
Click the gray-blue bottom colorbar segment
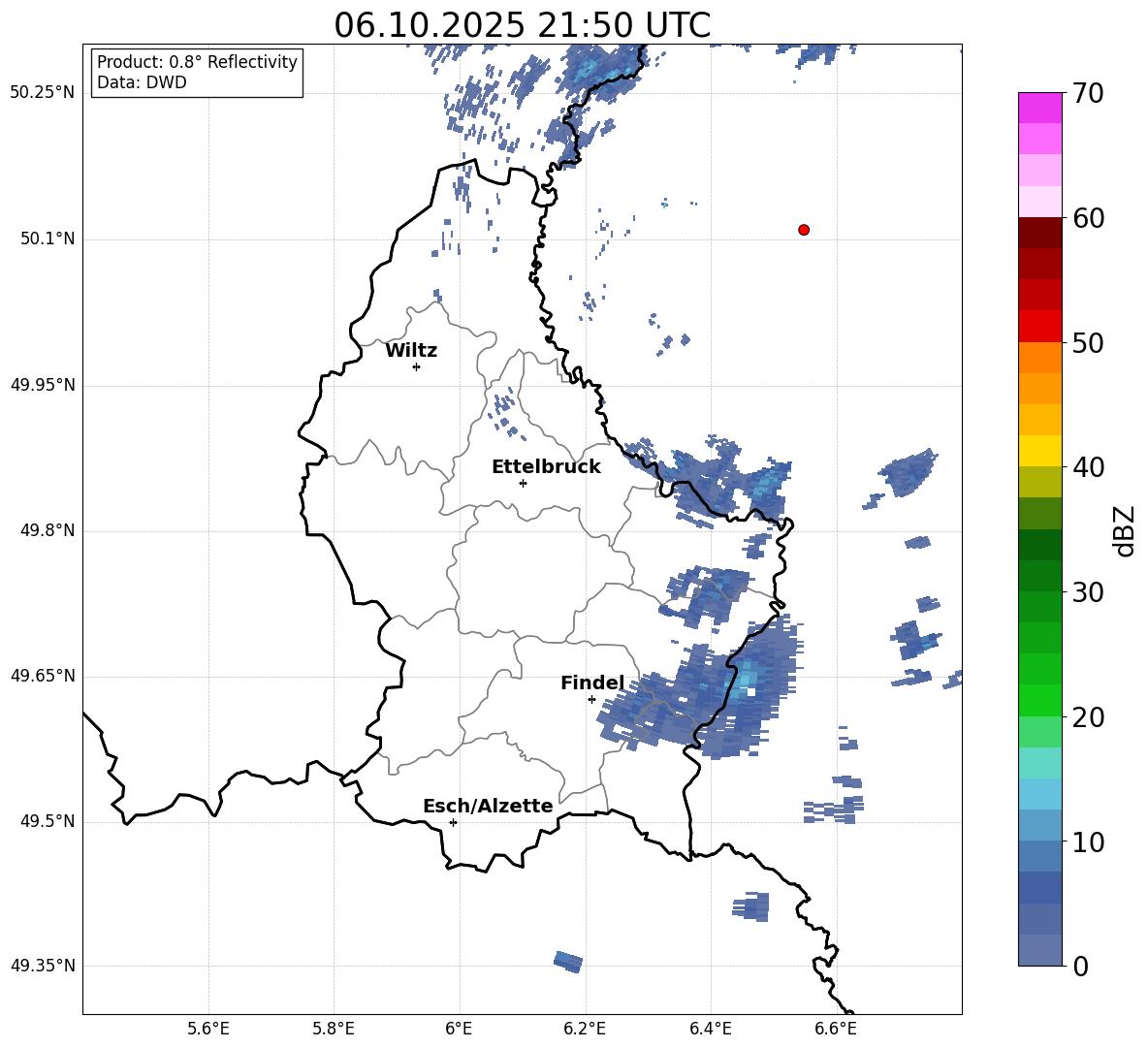[x=1039, y=950]
